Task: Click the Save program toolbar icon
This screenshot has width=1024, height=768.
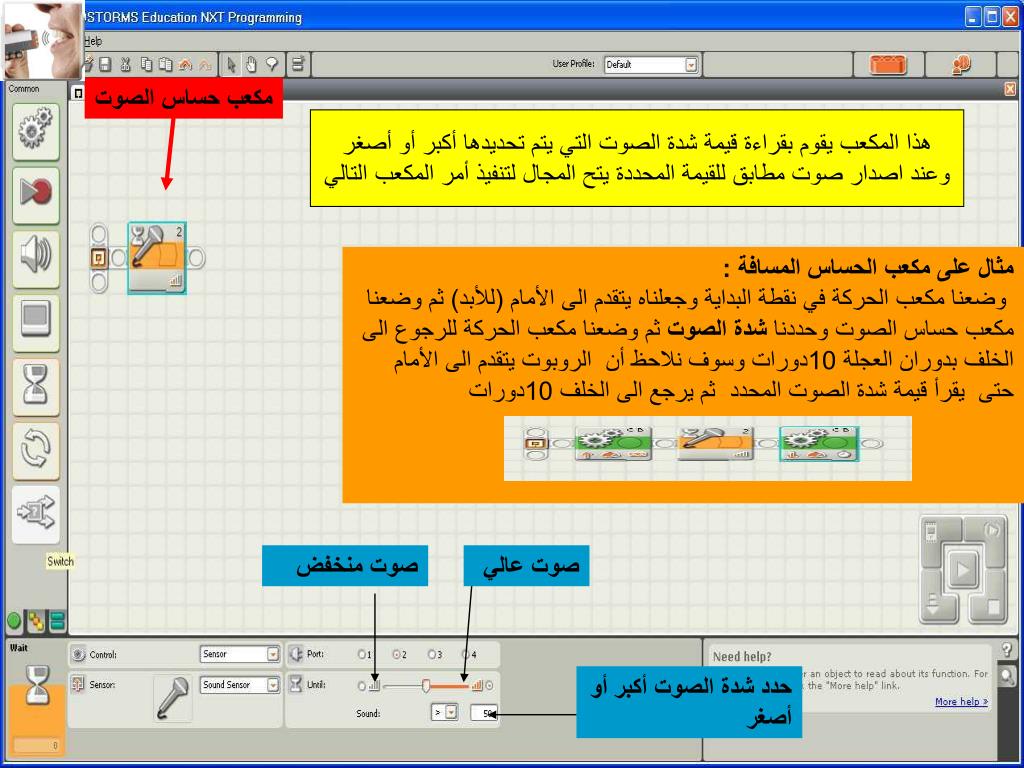Action: [105, 64]
